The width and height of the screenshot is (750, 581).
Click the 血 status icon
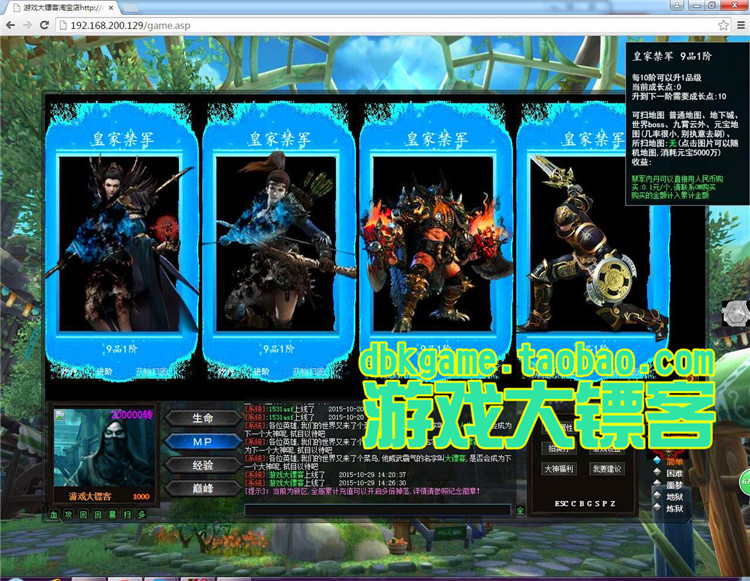pyautogui.click(x=54, y=514)
